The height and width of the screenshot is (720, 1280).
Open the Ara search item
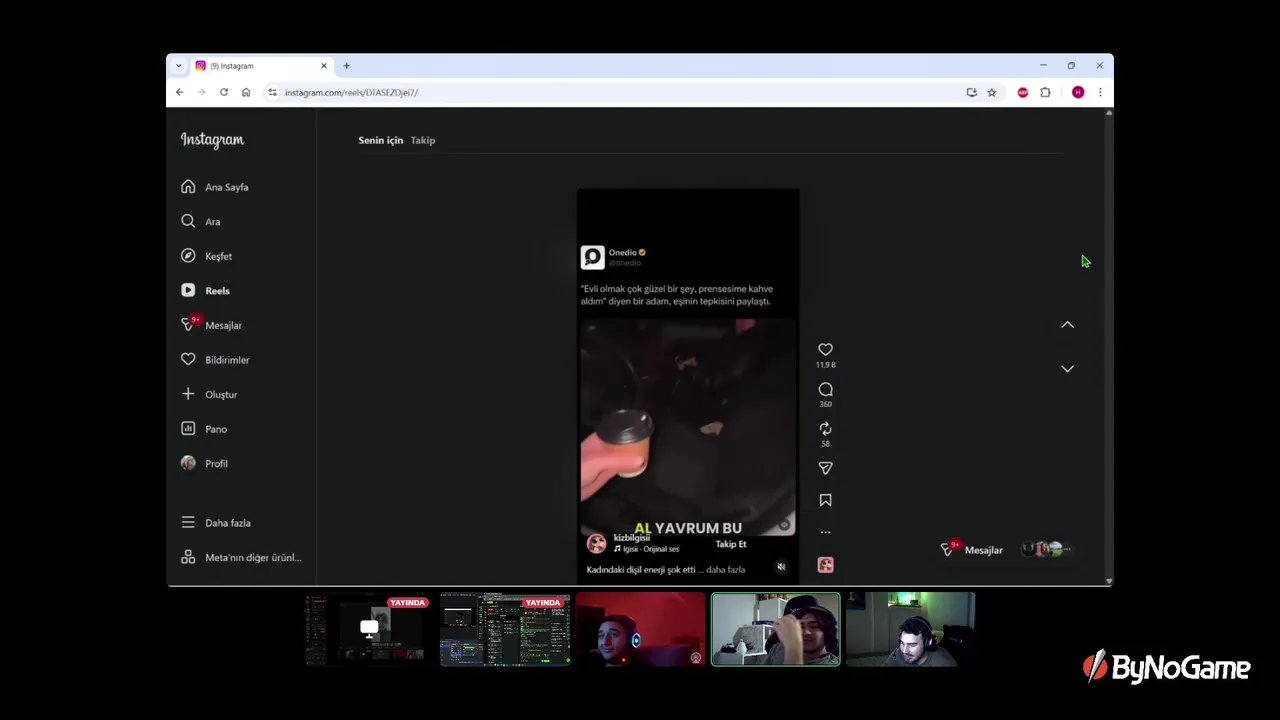click(201, 221)
